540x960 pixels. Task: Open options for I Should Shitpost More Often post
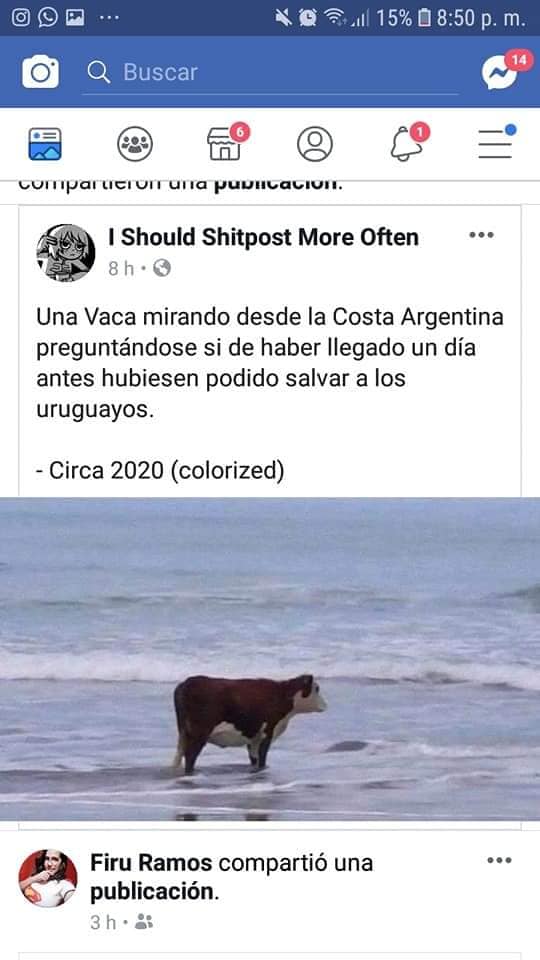pyautogui.click(x=481, y=235)
